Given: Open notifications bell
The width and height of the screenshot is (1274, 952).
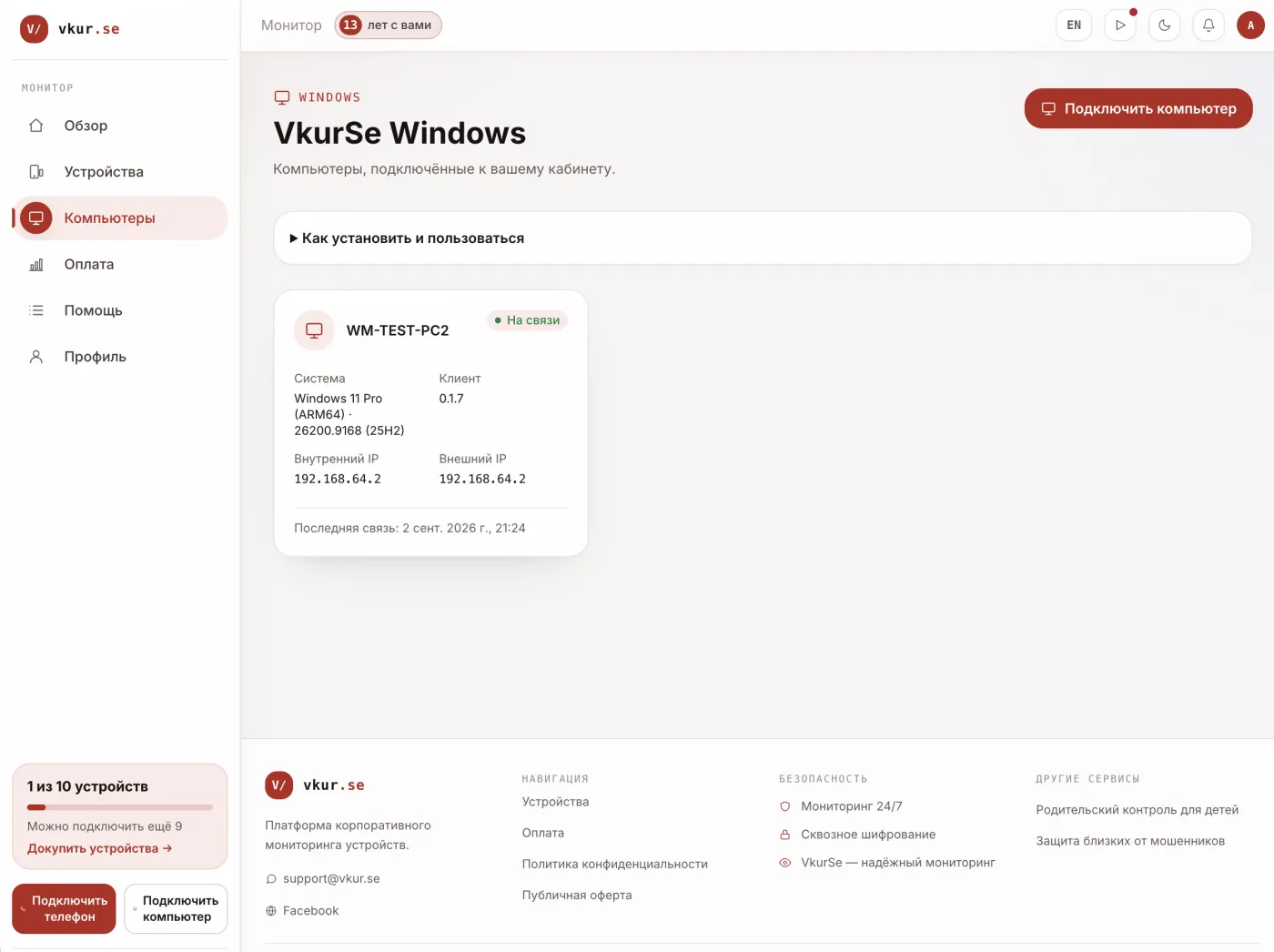Looking at the screenshot, I should [x=1208, y=25].
